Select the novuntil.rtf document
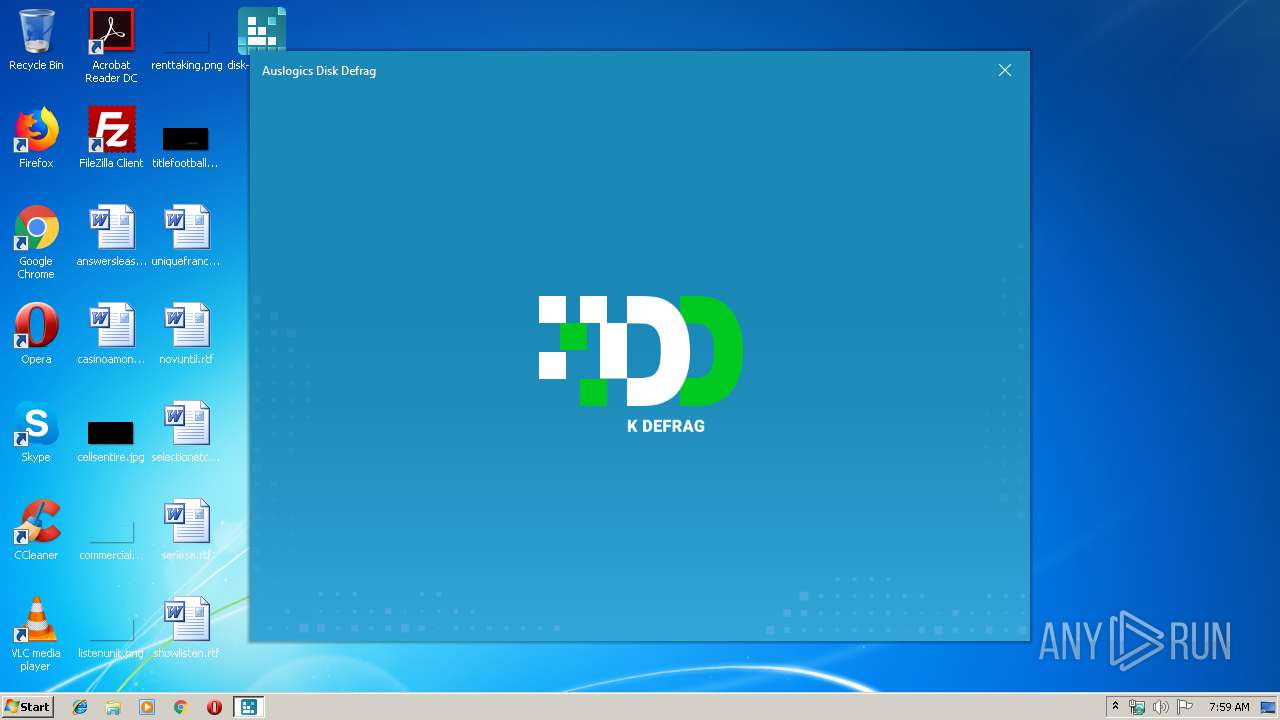Screen dimensions: 1280x720 coord(186,334)
